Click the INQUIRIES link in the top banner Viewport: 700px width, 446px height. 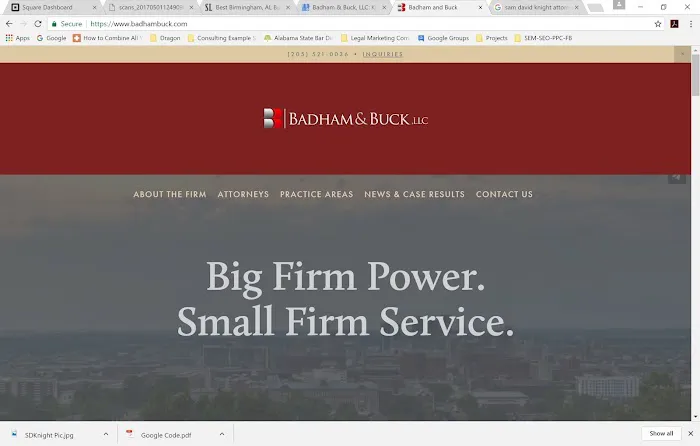pyautogui.click(x=383, y=54)
